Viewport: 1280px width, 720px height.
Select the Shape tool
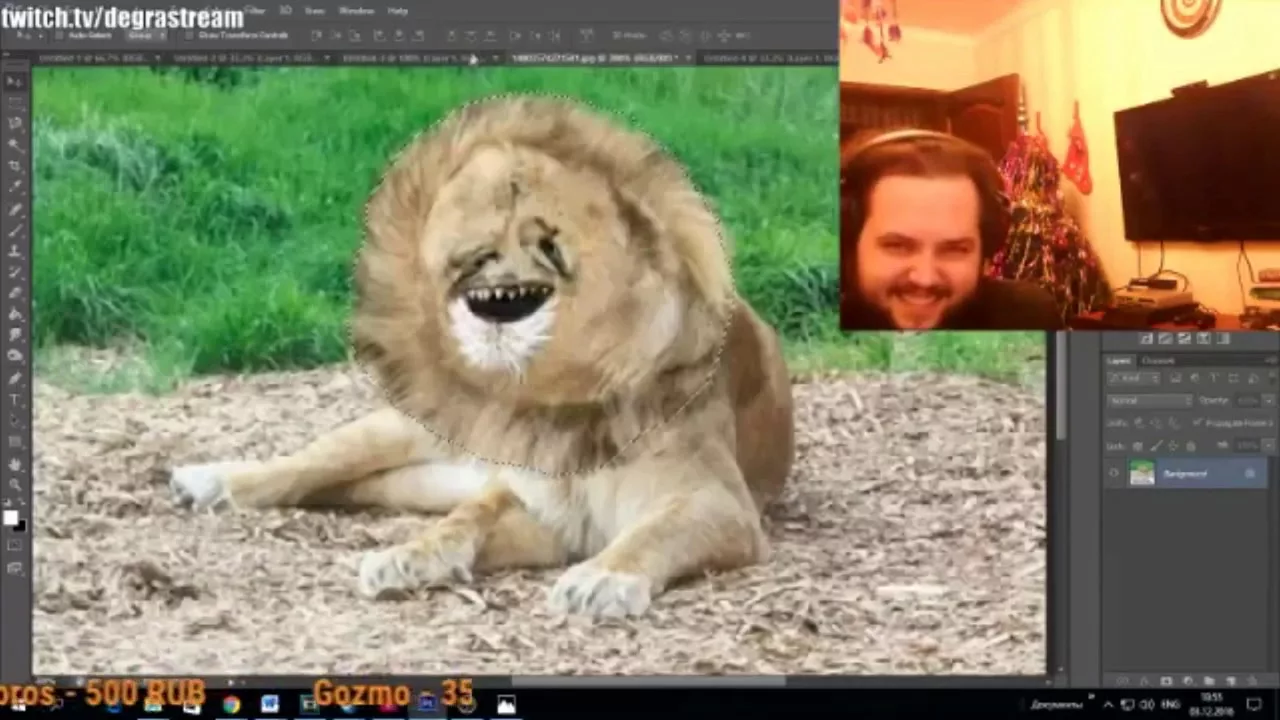click(x=15, y=443)
